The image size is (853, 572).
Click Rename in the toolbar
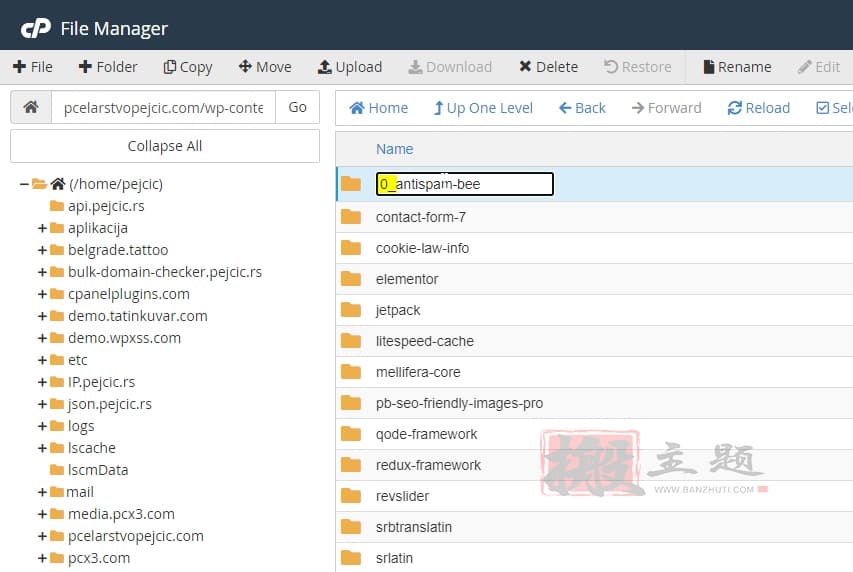coord(736,67)
